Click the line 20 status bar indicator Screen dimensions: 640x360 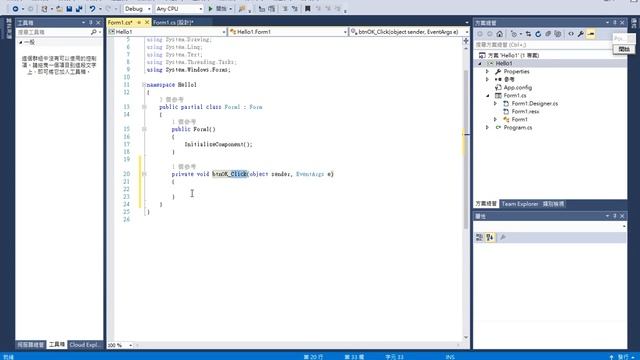(313, 357)
